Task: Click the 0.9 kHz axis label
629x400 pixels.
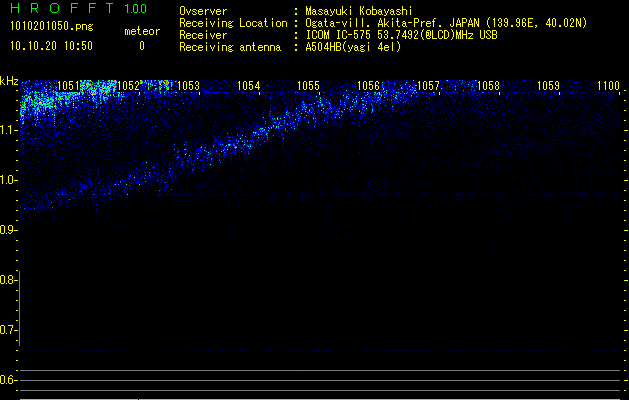Action: [x=8, y=230]
